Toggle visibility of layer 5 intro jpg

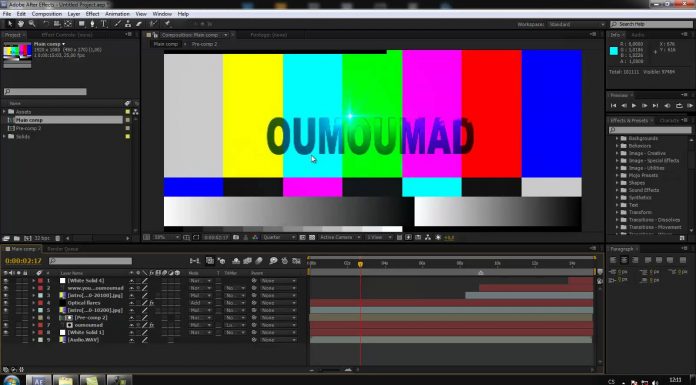[x=5, y=310]
